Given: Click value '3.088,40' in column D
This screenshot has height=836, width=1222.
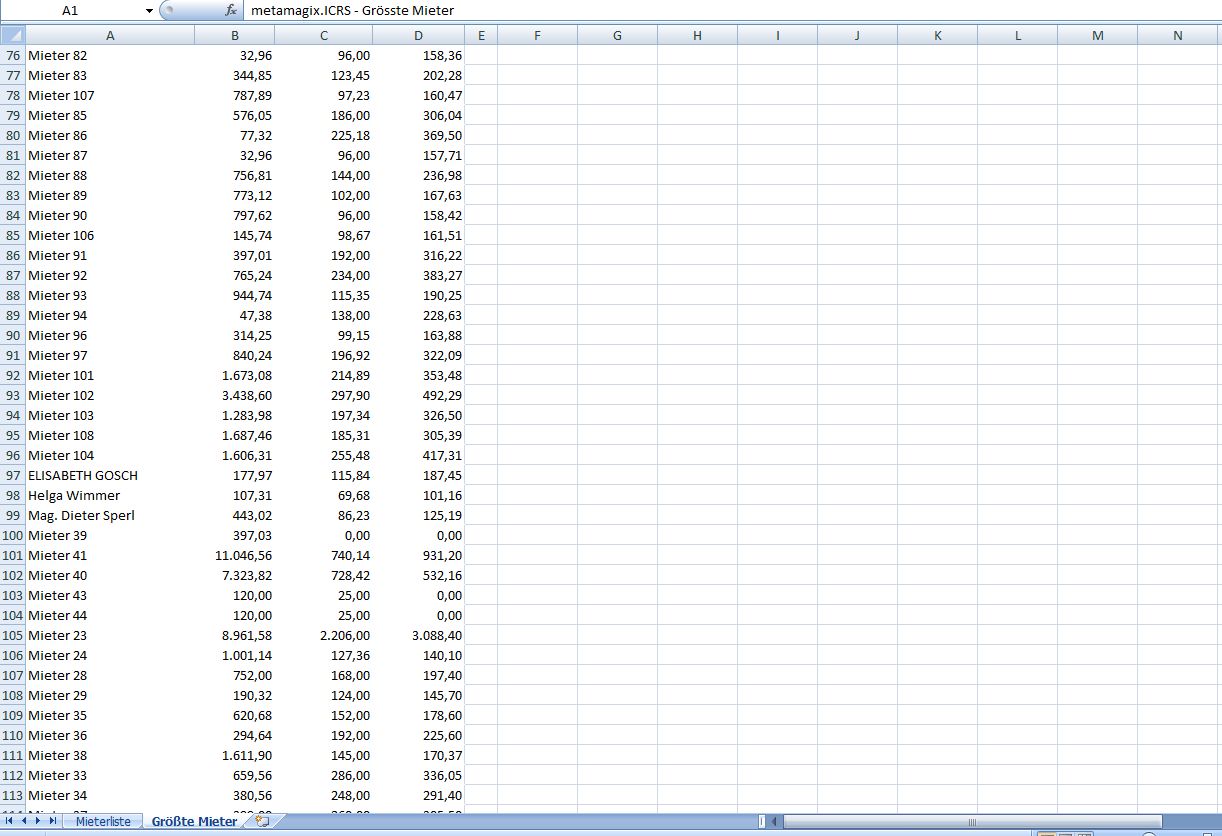Looking at the screenshot, I should coord(437,635).
